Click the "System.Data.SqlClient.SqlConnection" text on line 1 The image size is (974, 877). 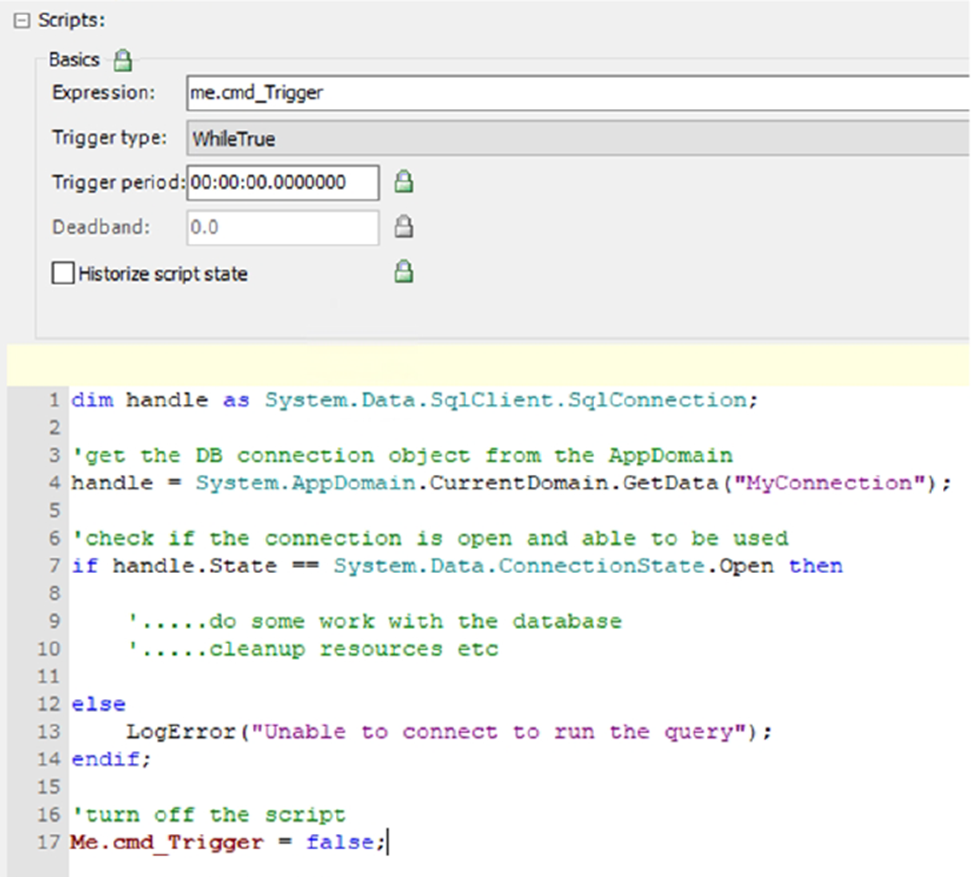point(506,400)
